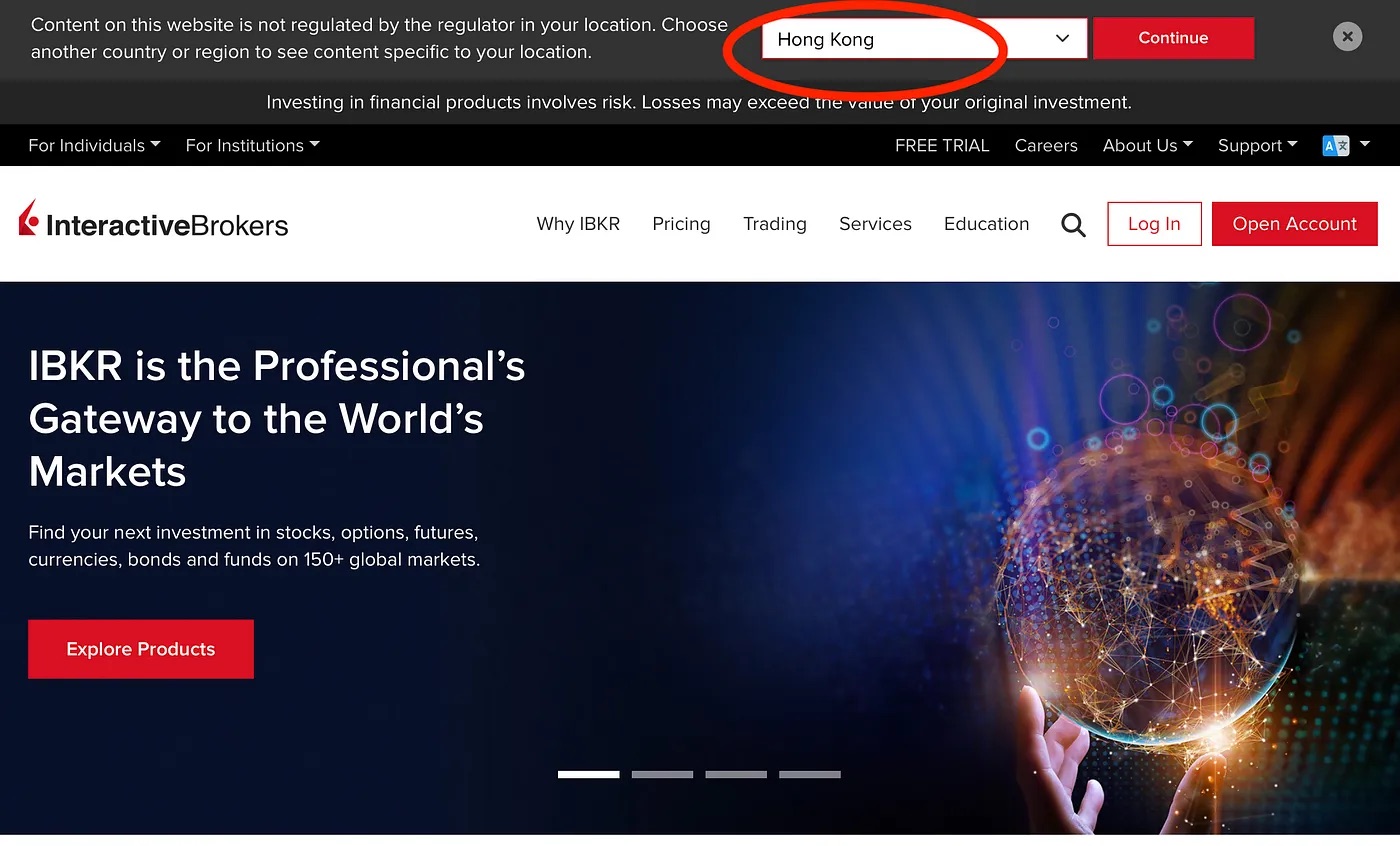Open the FREE TRIAL link
Image resolution: width=1400 pixels, height=846 pixels.
(x=941, y=145)
